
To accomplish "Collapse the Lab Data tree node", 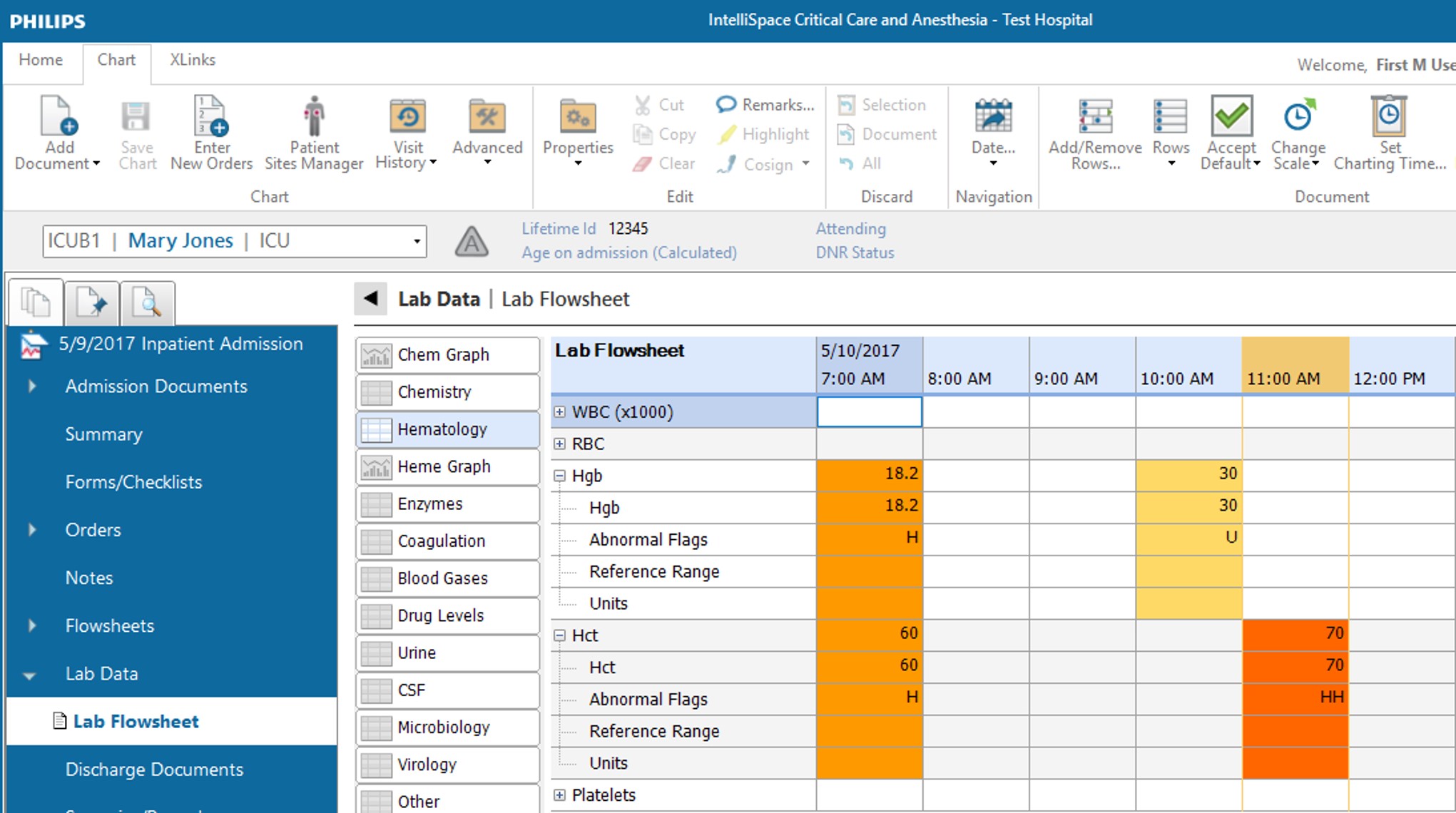I will coord(29,675).
